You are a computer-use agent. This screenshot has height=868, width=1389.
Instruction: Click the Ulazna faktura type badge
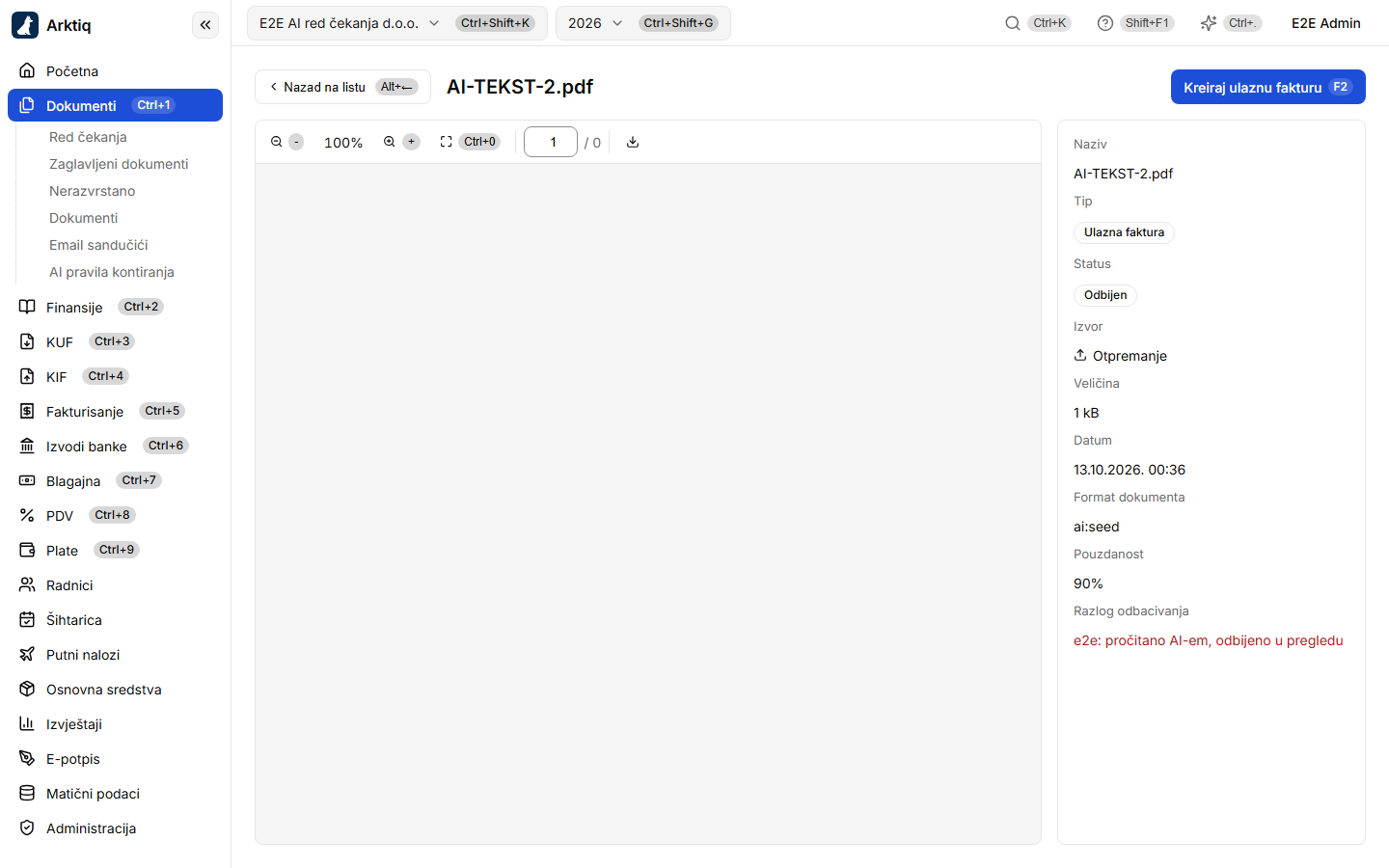pos(1124,232)
